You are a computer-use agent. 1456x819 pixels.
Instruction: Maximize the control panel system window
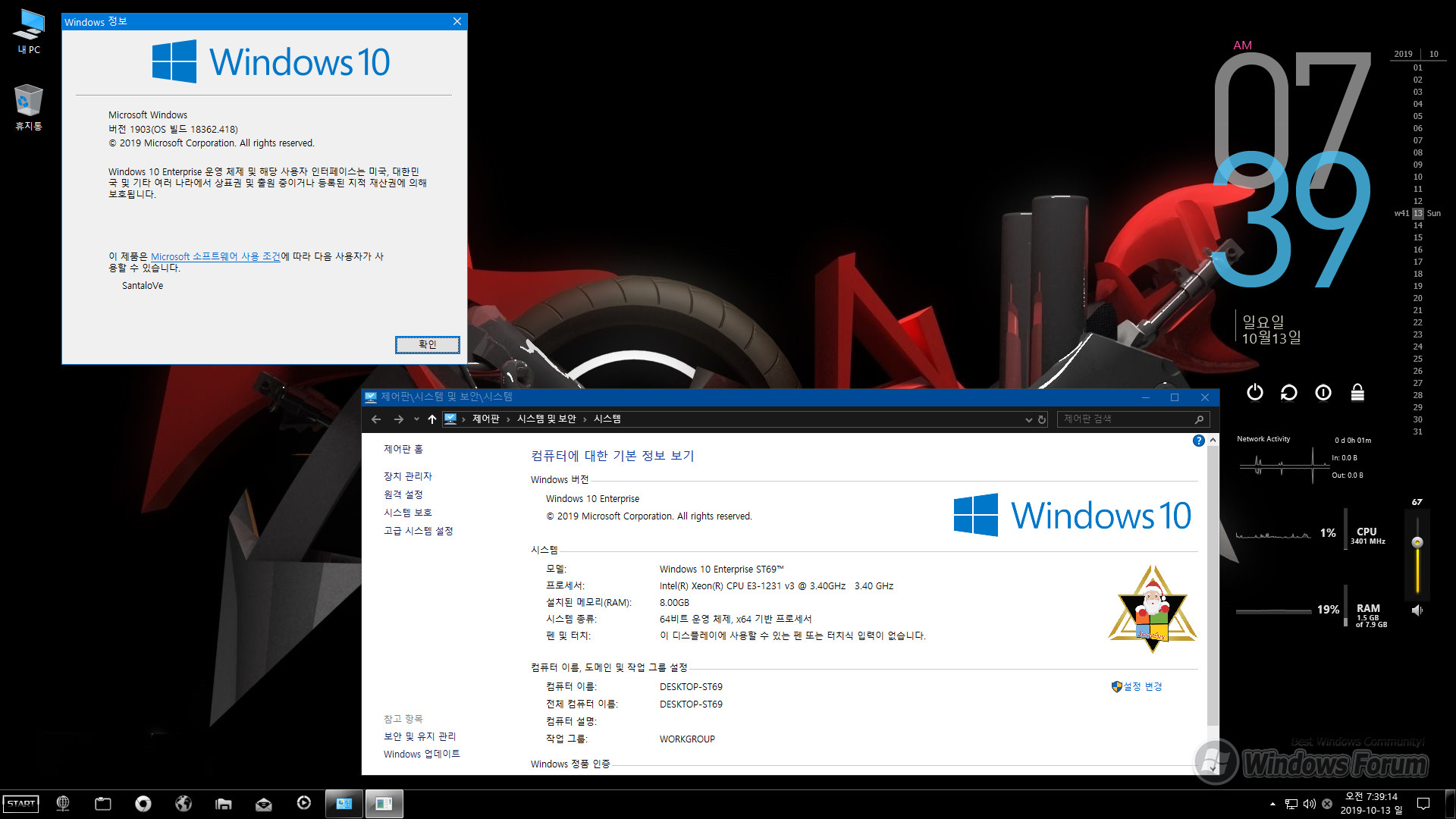tap(1175, 397)
